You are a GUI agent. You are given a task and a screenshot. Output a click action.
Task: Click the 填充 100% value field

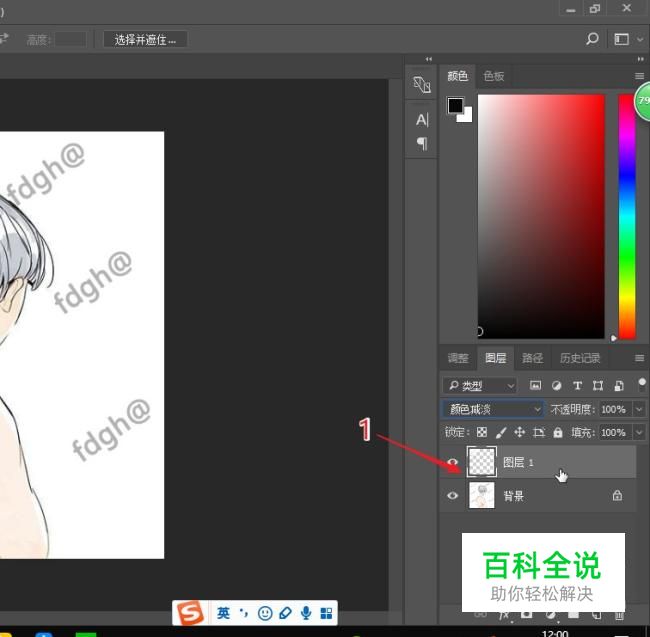614,432
